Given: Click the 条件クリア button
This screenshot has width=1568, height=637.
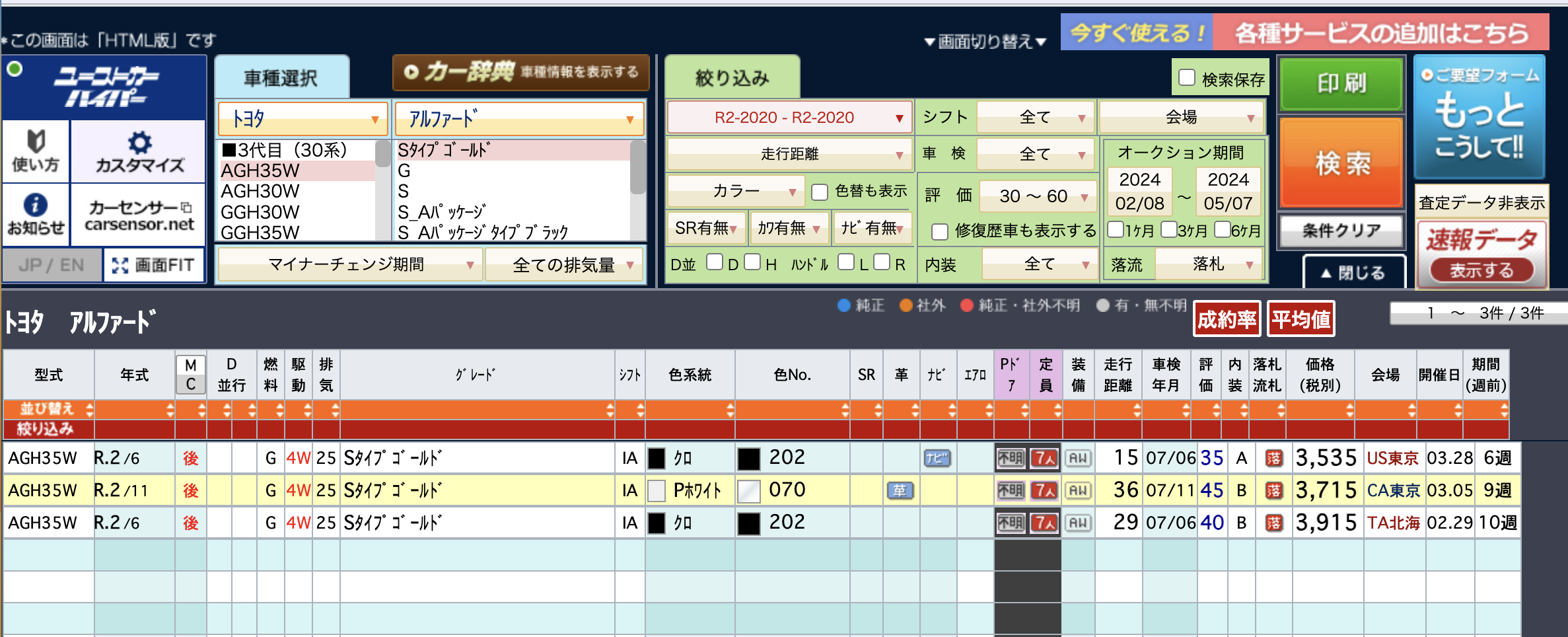Looking at the screenshot, I should [x=1341, y=231].
